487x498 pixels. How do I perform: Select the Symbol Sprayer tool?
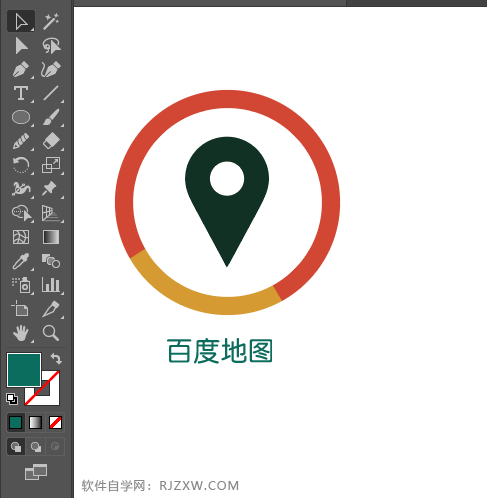point(21,285)
